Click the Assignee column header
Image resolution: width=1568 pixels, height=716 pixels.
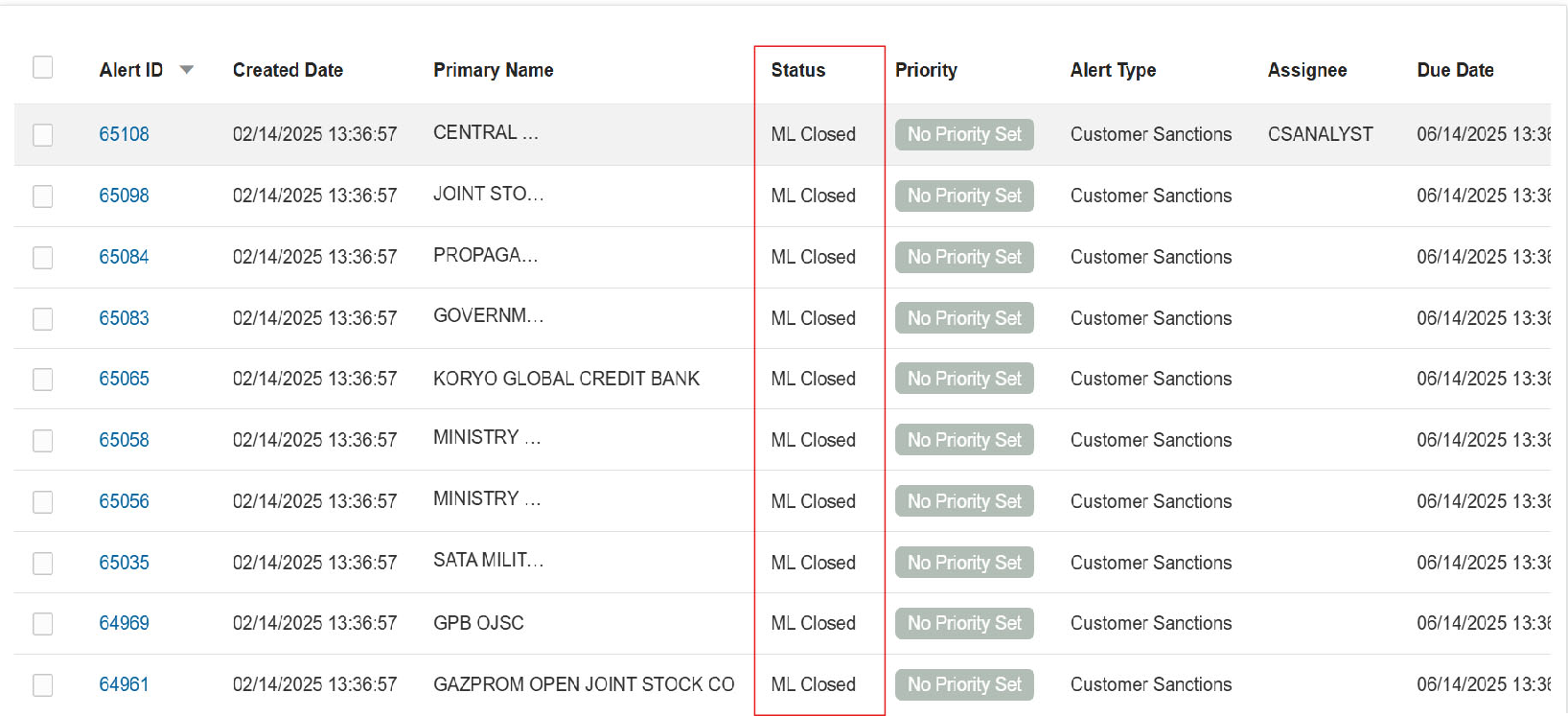[x=1307, y=70]
